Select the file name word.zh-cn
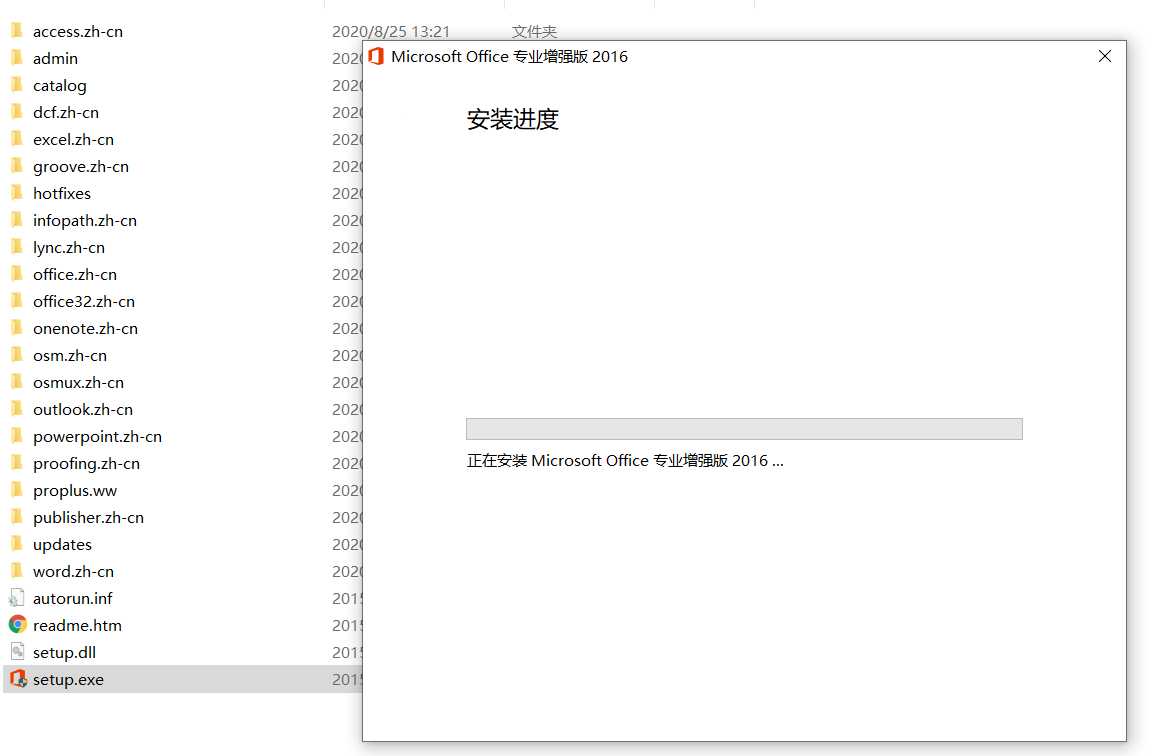This screenshot has width=1156, height=756. (73, 572)
